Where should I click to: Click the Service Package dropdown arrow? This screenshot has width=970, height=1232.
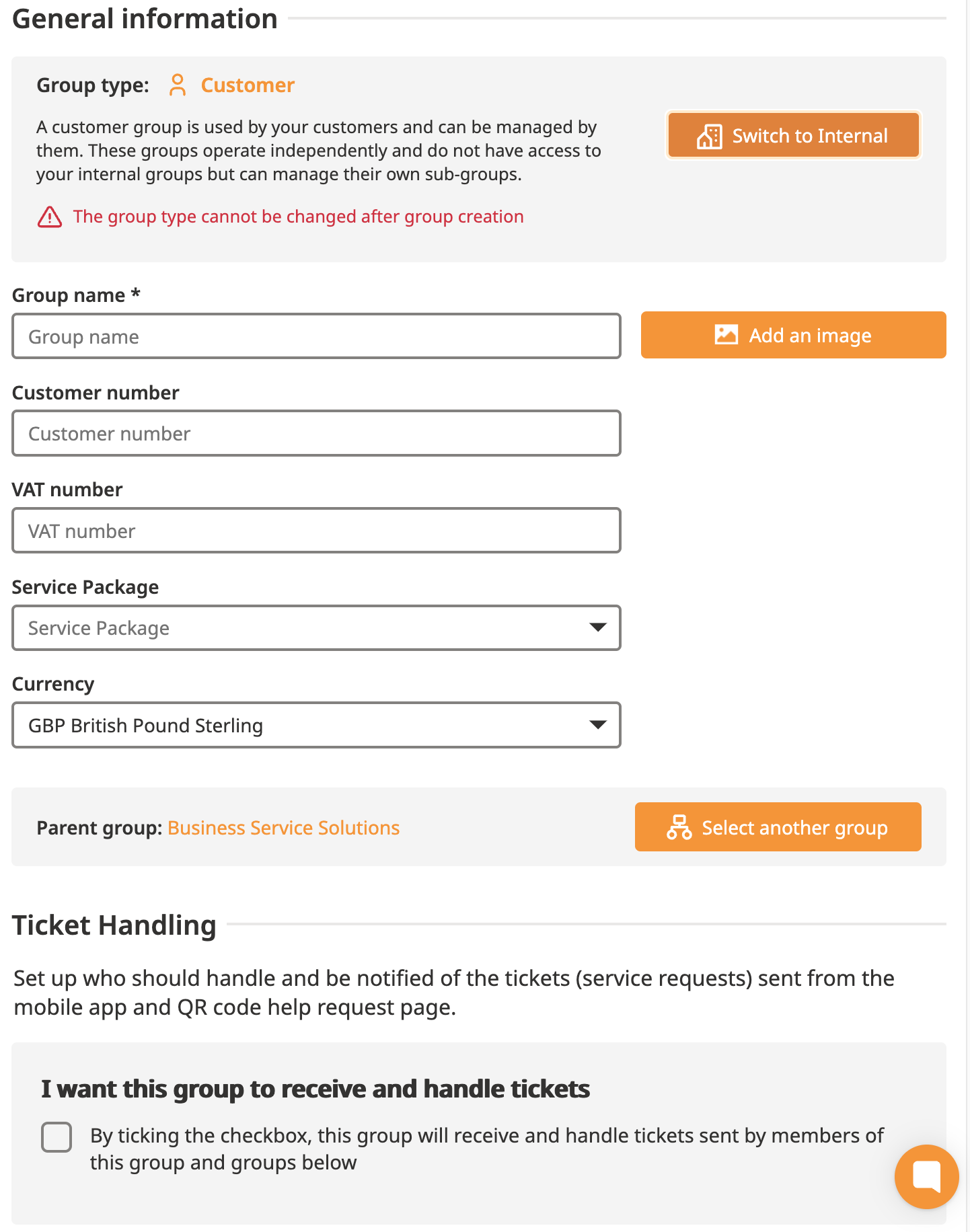(597, 627)
